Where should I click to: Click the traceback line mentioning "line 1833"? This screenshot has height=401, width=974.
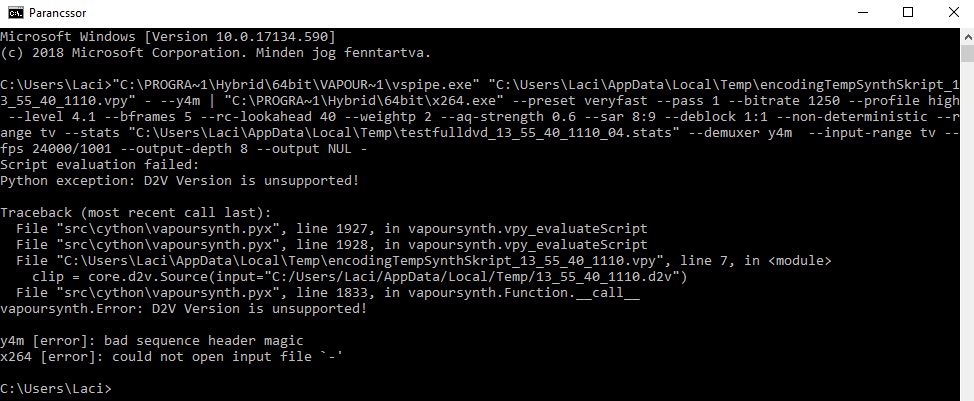[322, 293]
